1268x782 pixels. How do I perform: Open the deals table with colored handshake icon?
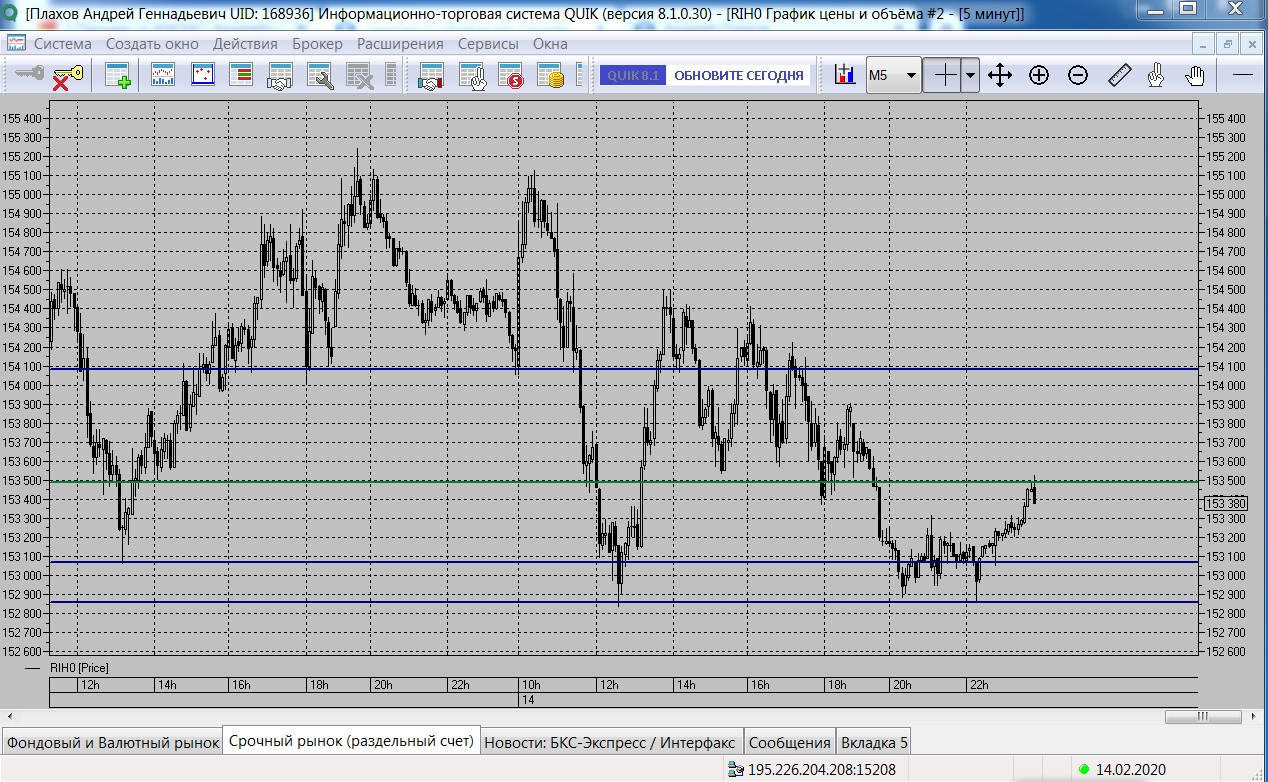coord(431,76)
